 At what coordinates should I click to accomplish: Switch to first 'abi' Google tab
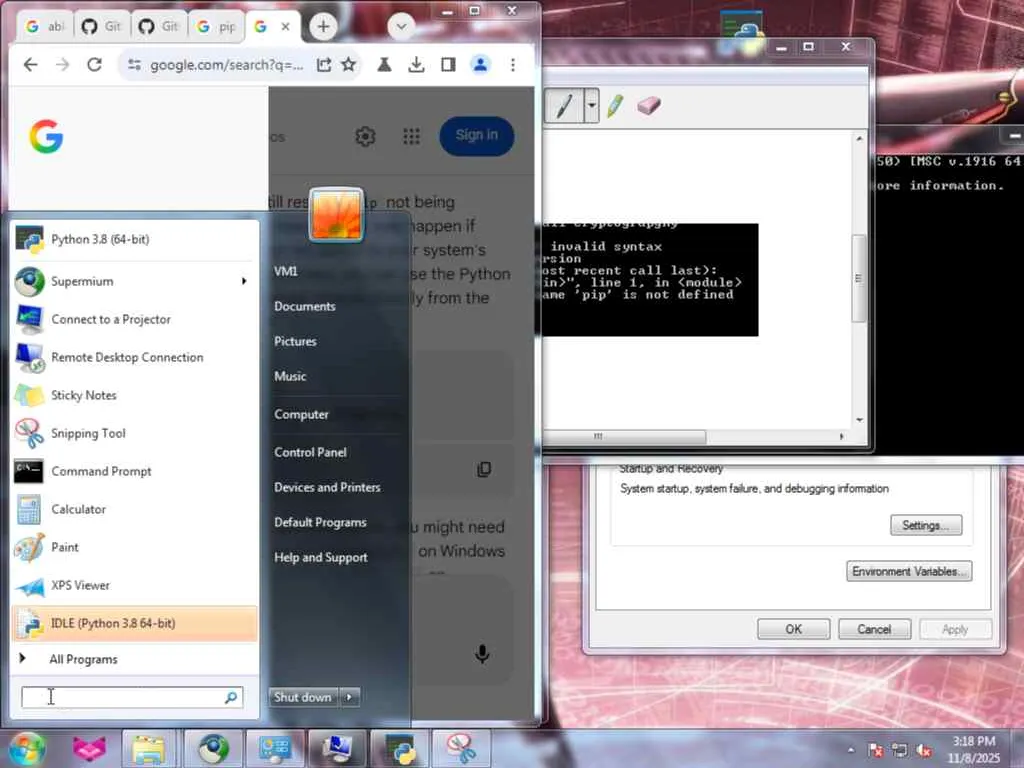pyautogui.click(x=44, y=27)
